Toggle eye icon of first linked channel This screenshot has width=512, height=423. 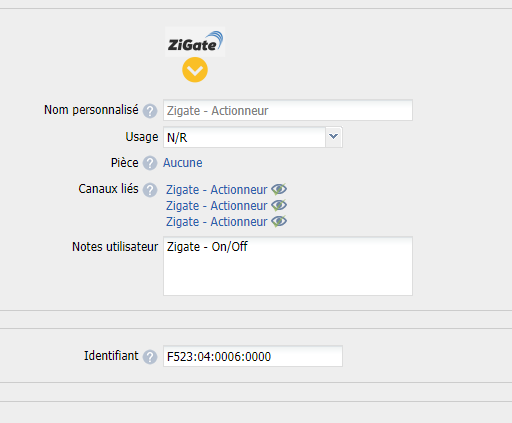279,189
